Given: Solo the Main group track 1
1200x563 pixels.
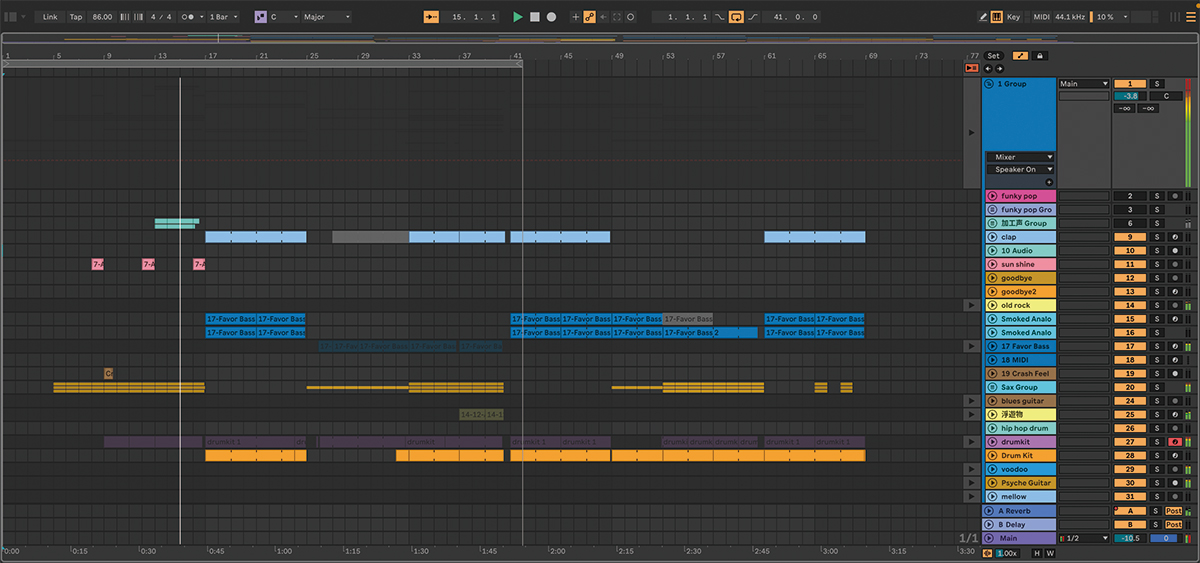Looking at the screenshot, I should (1157, 84).
